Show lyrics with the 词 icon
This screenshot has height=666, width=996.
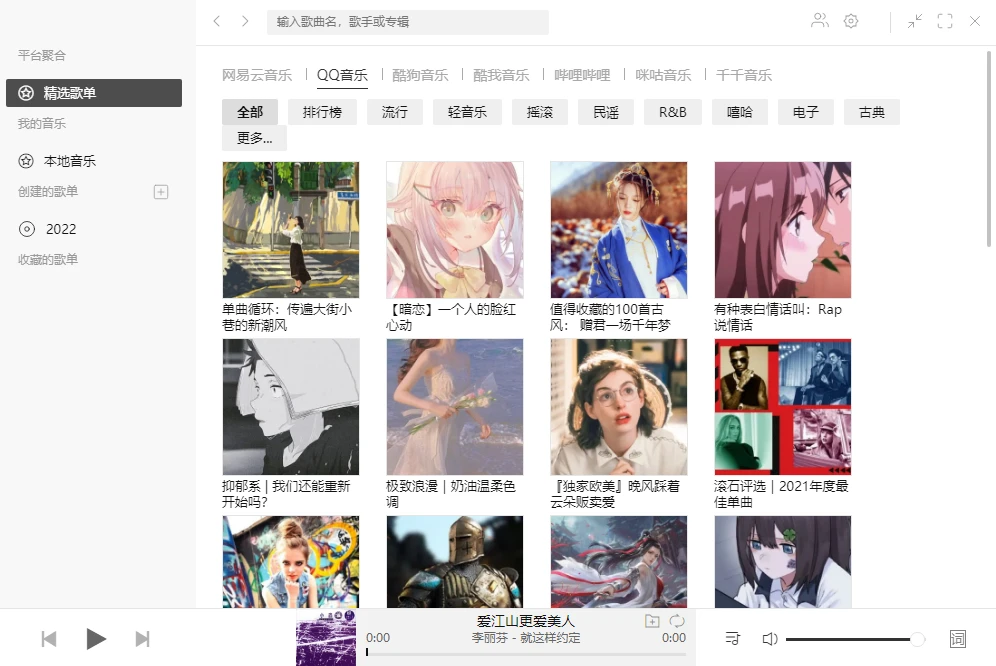pyautogui.click(x=957, y=639)
